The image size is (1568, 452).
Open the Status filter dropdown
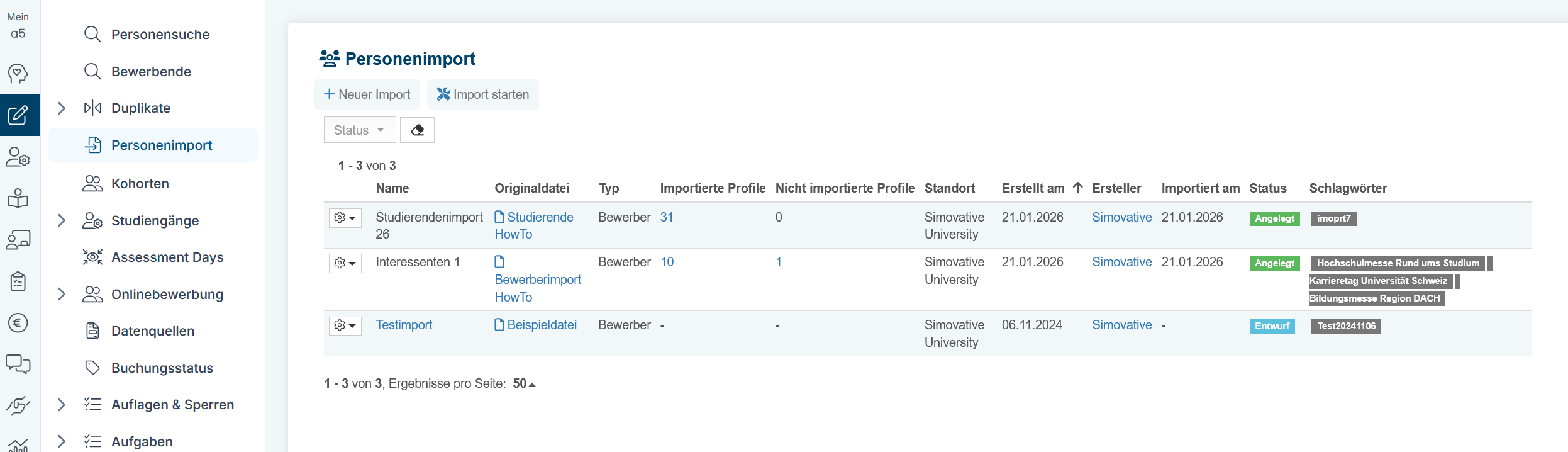click(x=359, y=130)
